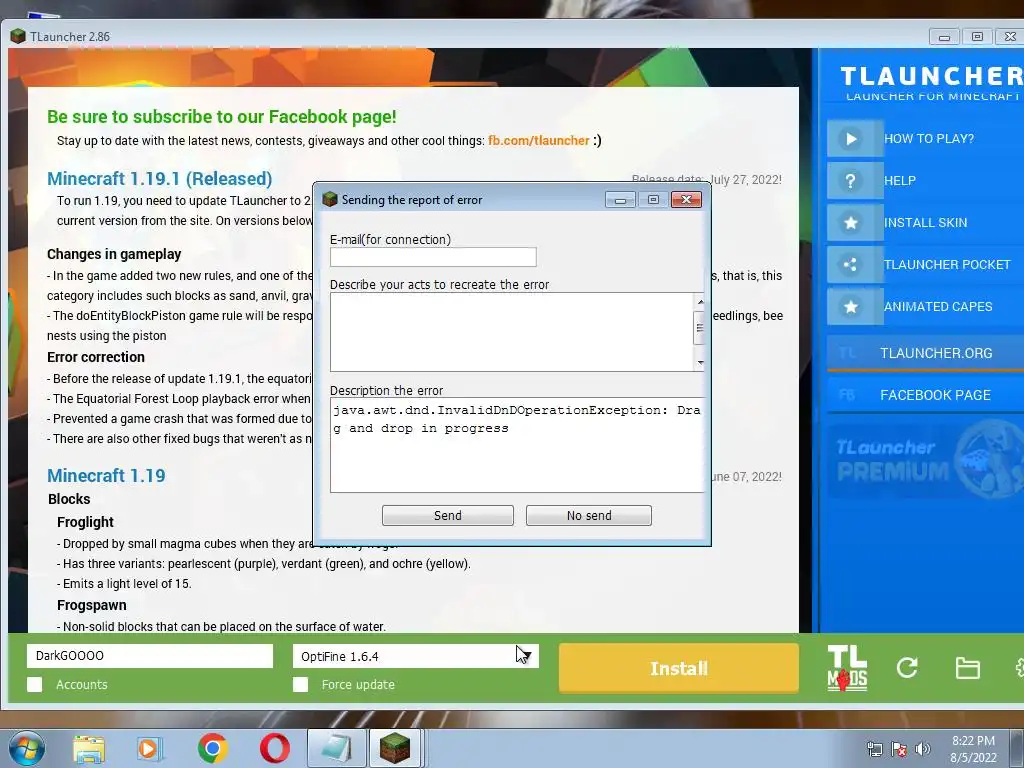This screenshot has height=768, width=1024.
Task: Click the Minecraft 1.19.1 (Released) heading
Action: 159,178
